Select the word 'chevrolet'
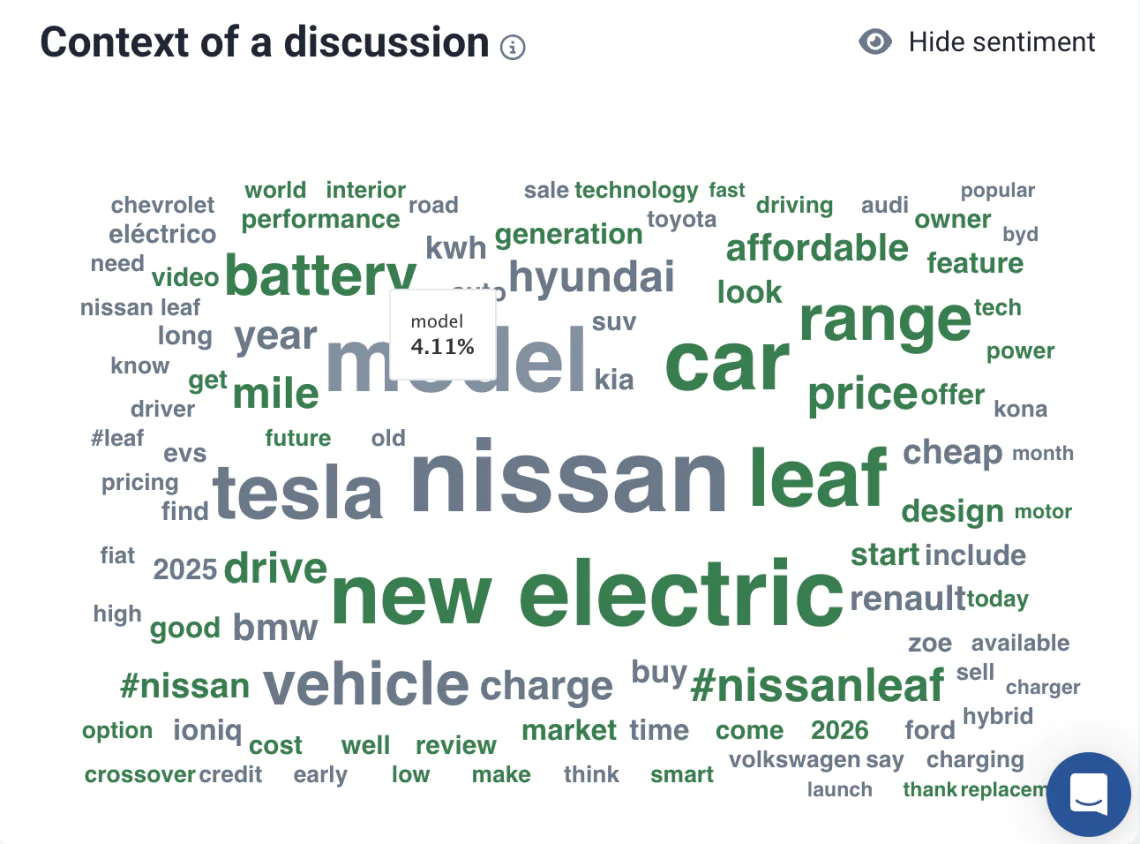 tap(162, 205)
